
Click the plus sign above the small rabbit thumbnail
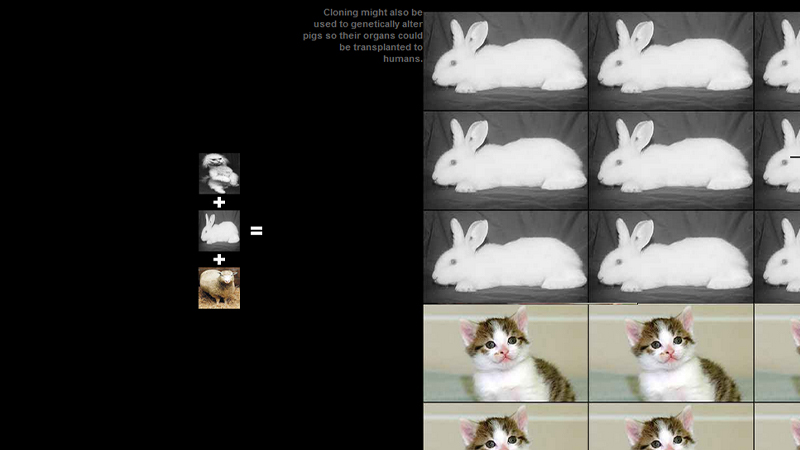tap(219, 203)
